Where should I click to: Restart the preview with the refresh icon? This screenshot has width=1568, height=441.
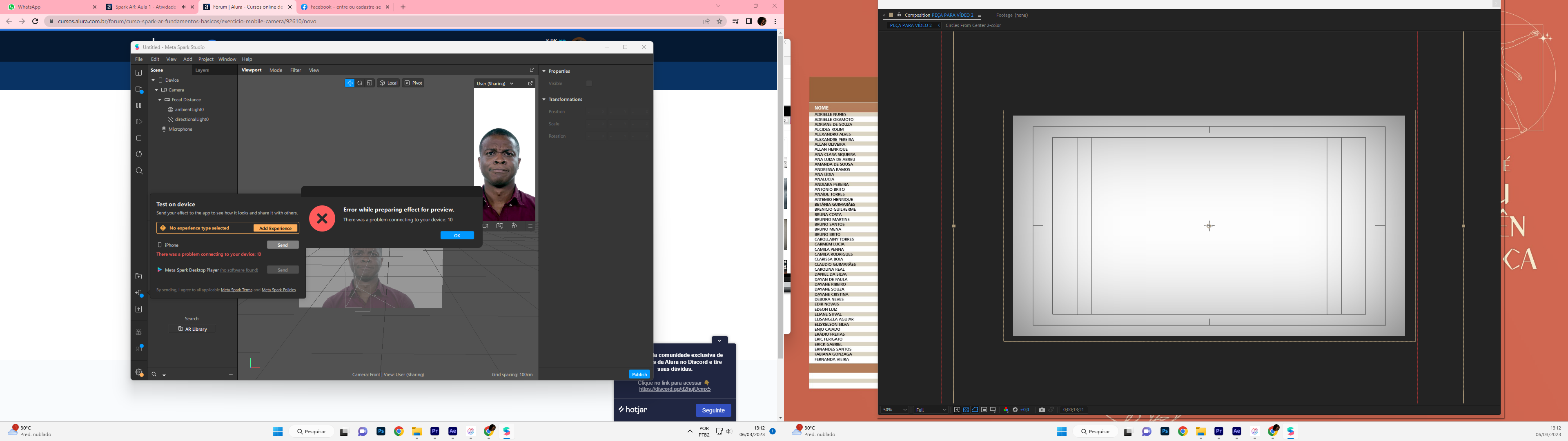coord(139,154)
